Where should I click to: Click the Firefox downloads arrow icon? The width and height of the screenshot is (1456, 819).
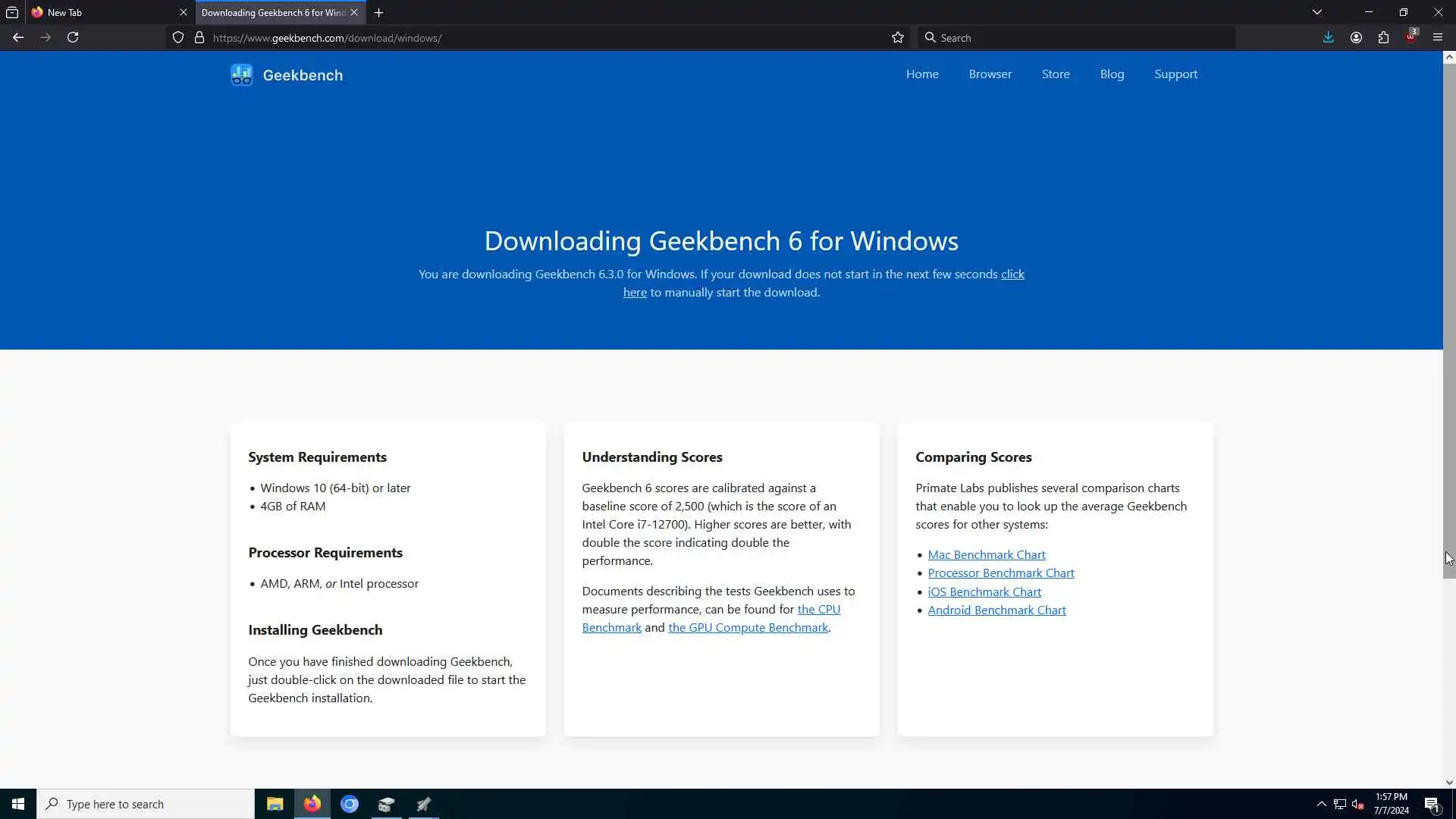click(1328, 37)
